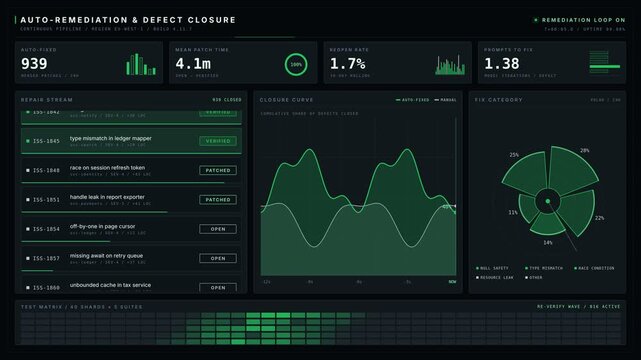Click the OPEN badge on ISS-1860
This screenshot has width=641, height=360.
(x=218, y=287)
